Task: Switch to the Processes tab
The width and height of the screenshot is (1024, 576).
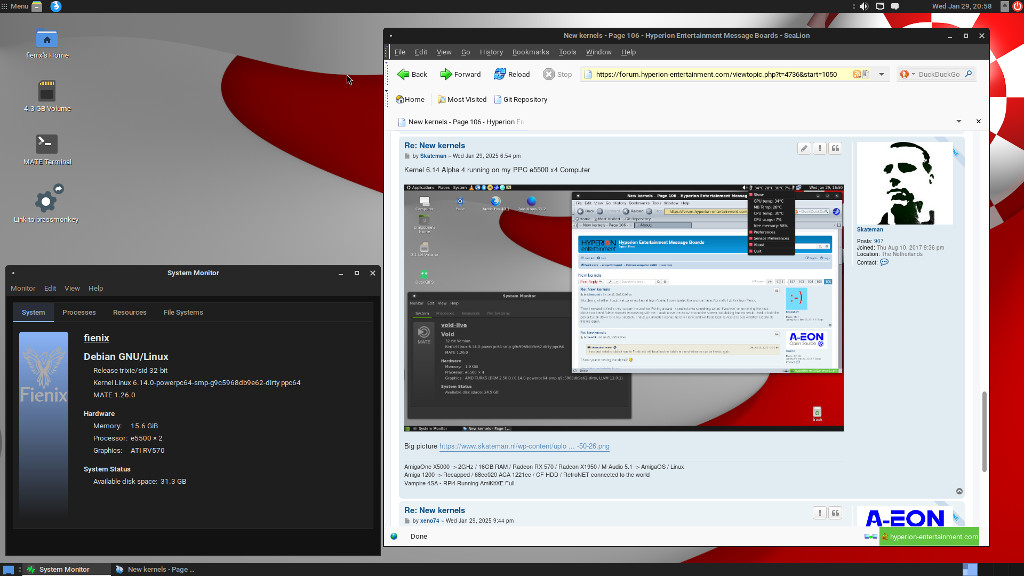Action: coord(79,313)
